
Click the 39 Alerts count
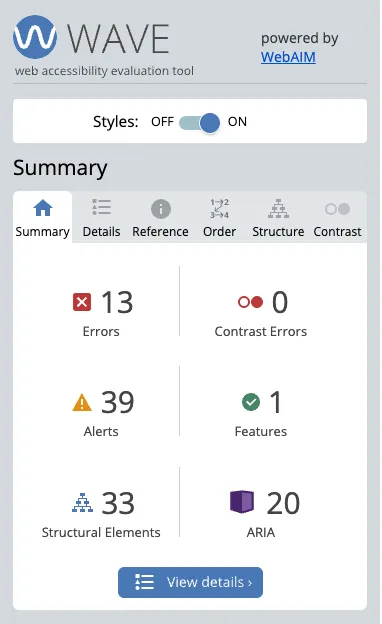(x=117, y=402)
